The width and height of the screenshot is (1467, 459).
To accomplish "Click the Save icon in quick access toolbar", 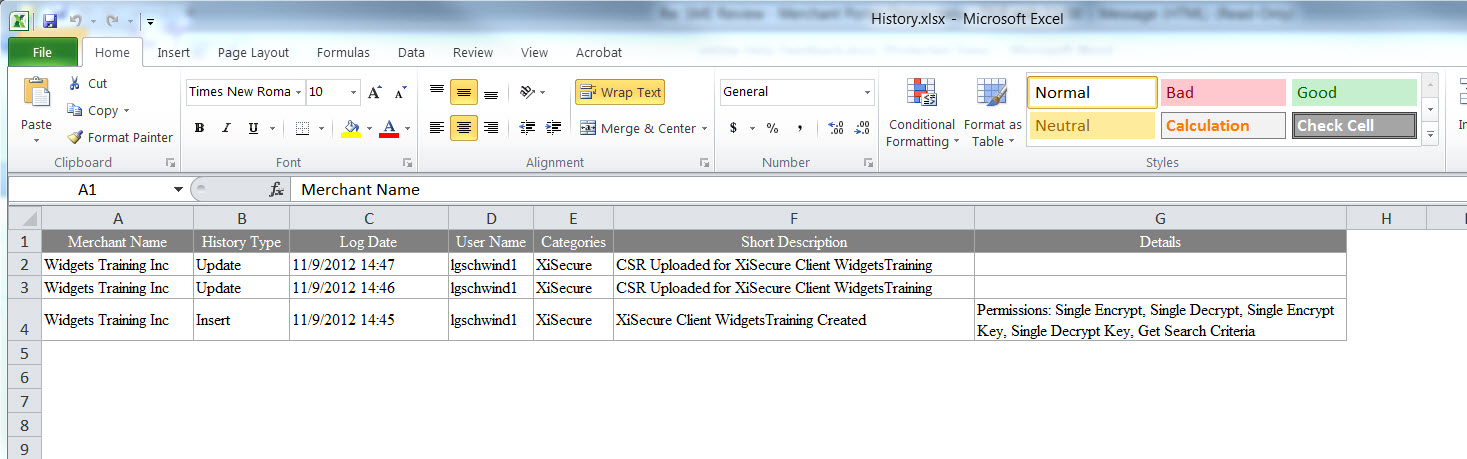I will click(50, 20).
